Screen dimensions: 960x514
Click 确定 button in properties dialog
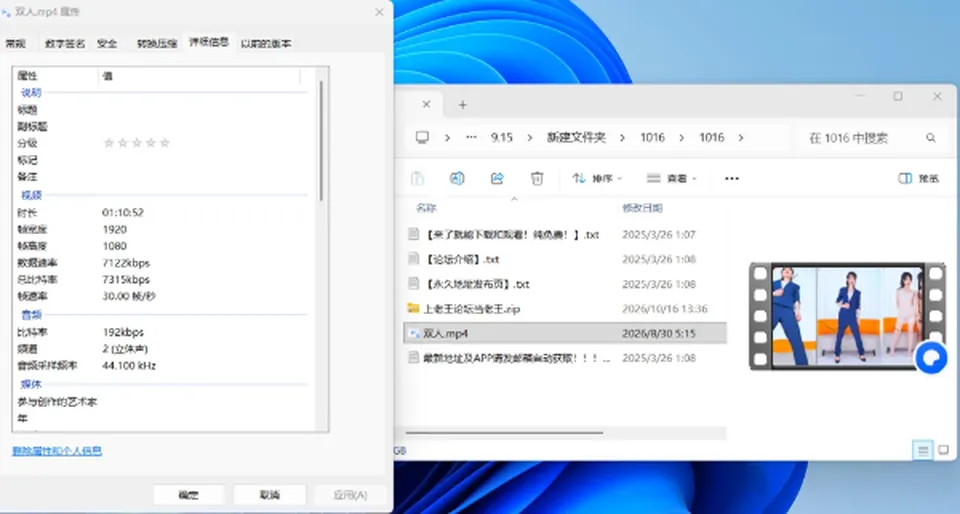click(x=189, y=494)
